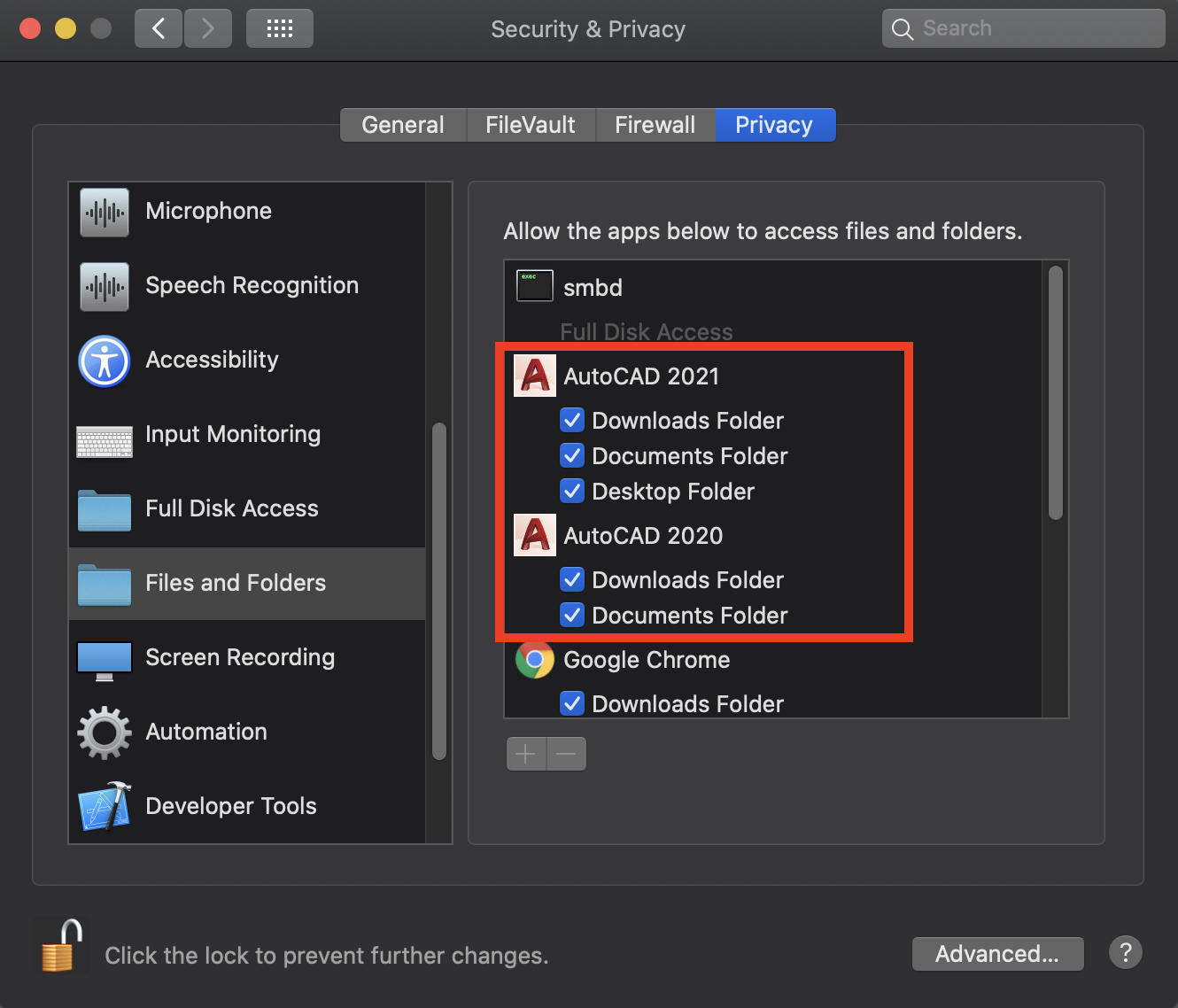Select Input Monitoring category
The height and width of the screenshot is (1008, 1178).
click(x=247, y=434)
